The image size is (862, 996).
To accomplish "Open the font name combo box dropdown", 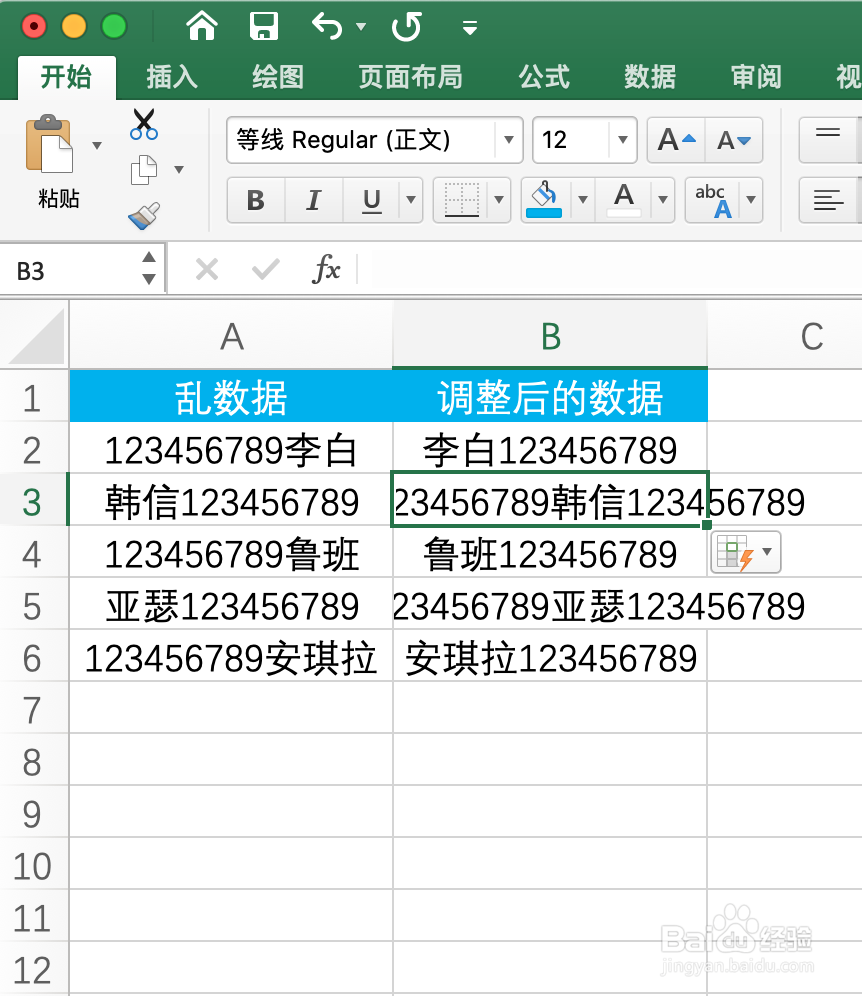I will pos(508,140).
